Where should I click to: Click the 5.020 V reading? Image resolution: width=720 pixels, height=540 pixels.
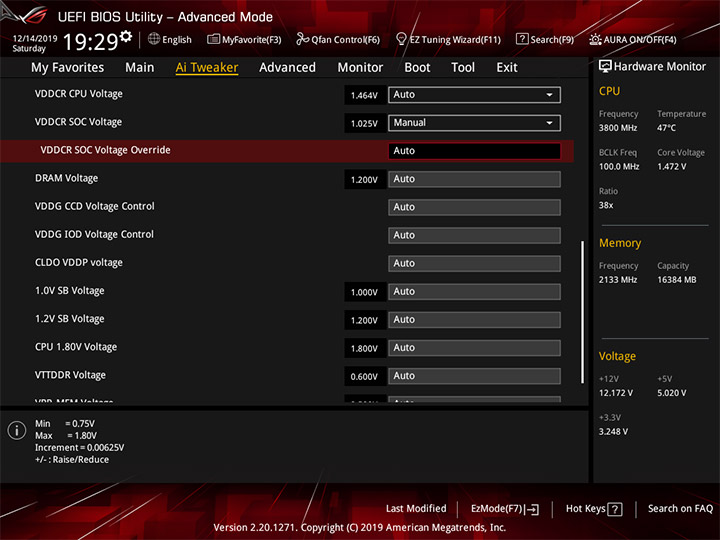point(671,393)
